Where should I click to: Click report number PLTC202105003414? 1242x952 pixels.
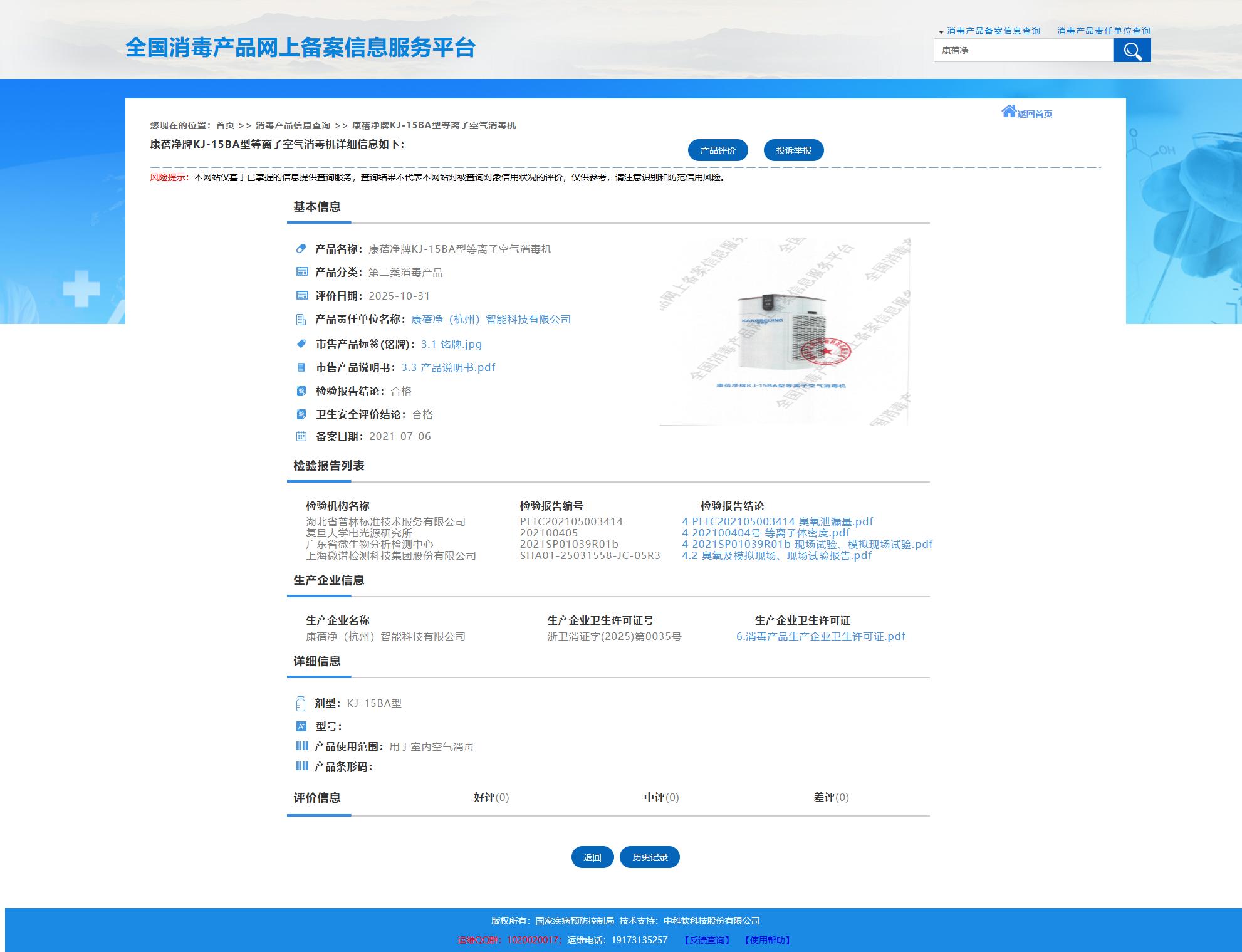[x=571, y=521]
